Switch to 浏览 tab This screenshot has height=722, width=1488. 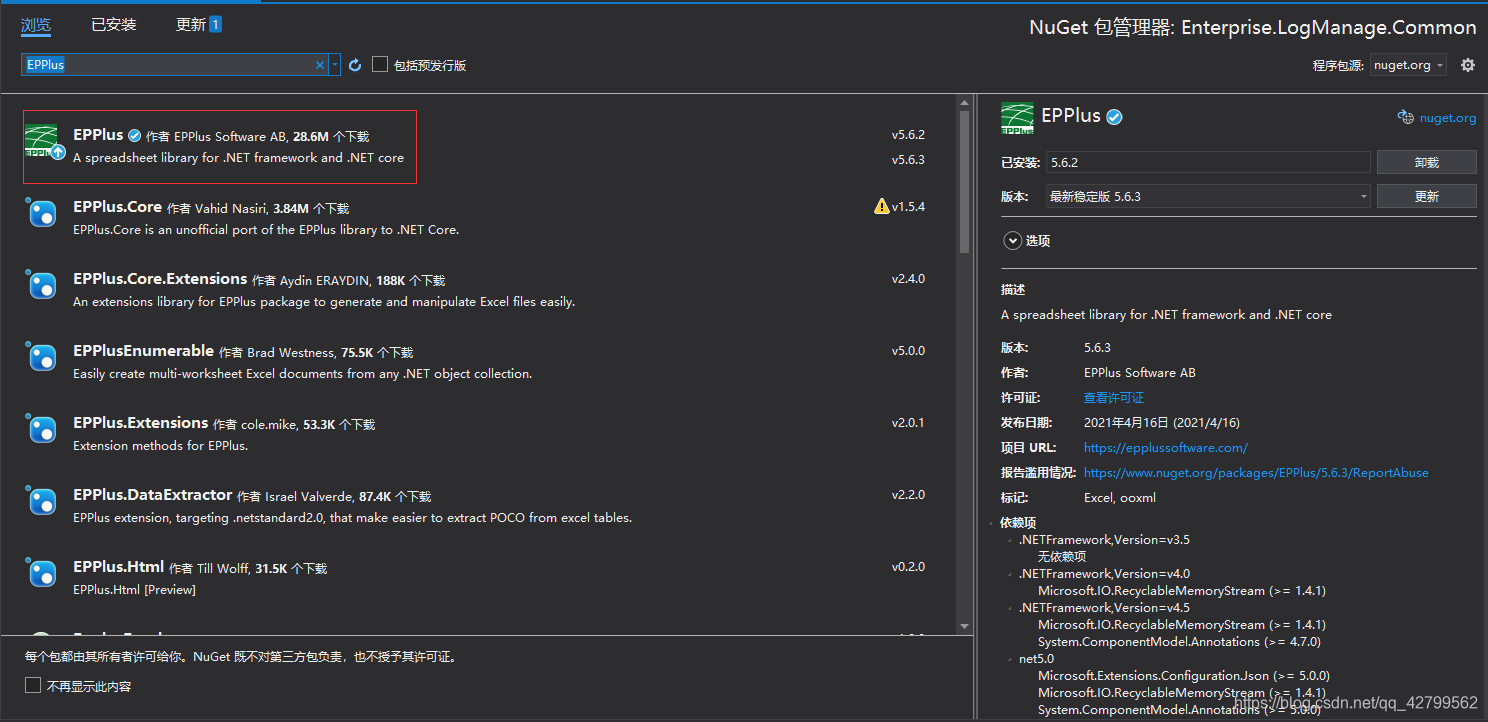click(x=36, y=25)
